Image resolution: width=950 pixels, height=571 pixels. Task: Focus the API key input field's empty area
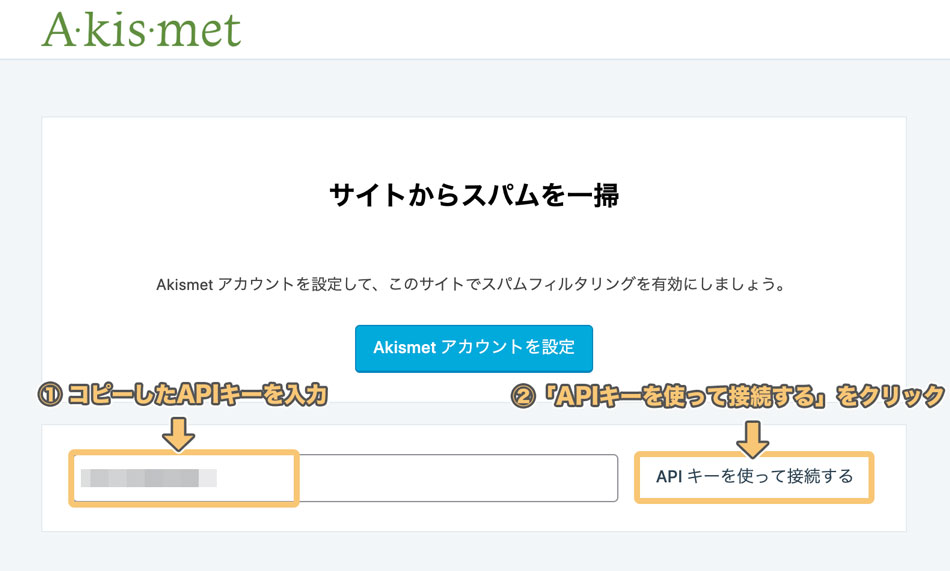pos(457,478)
